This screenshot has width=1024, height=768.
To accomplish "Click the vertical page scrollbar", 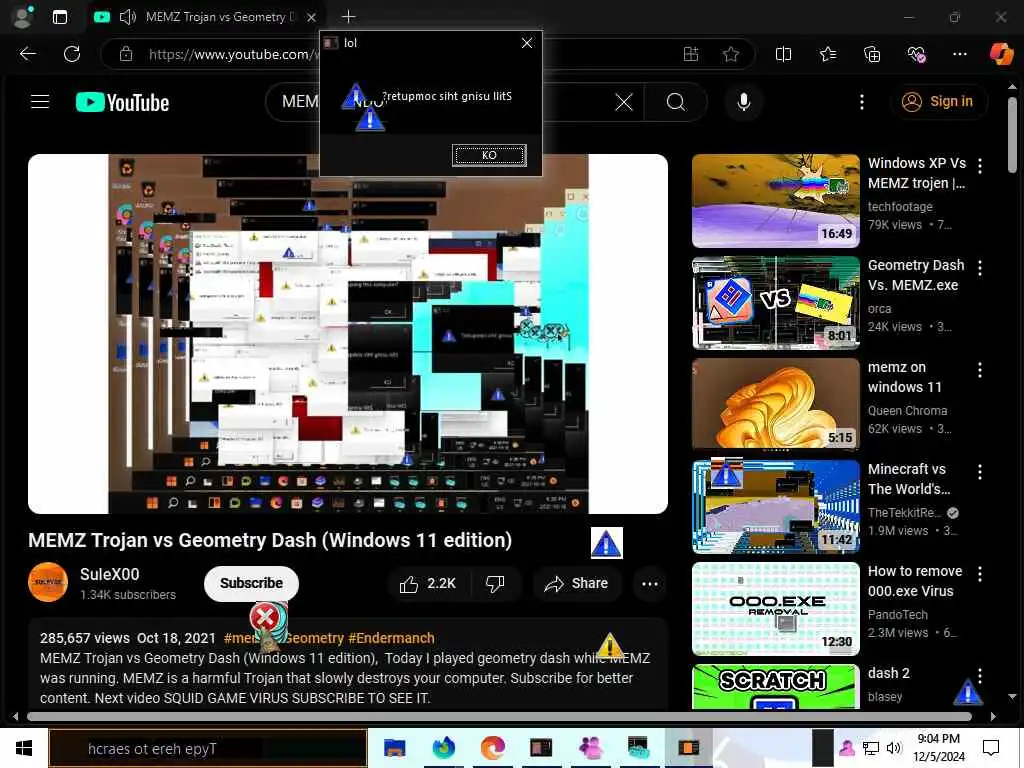I will click(1012, 135).
